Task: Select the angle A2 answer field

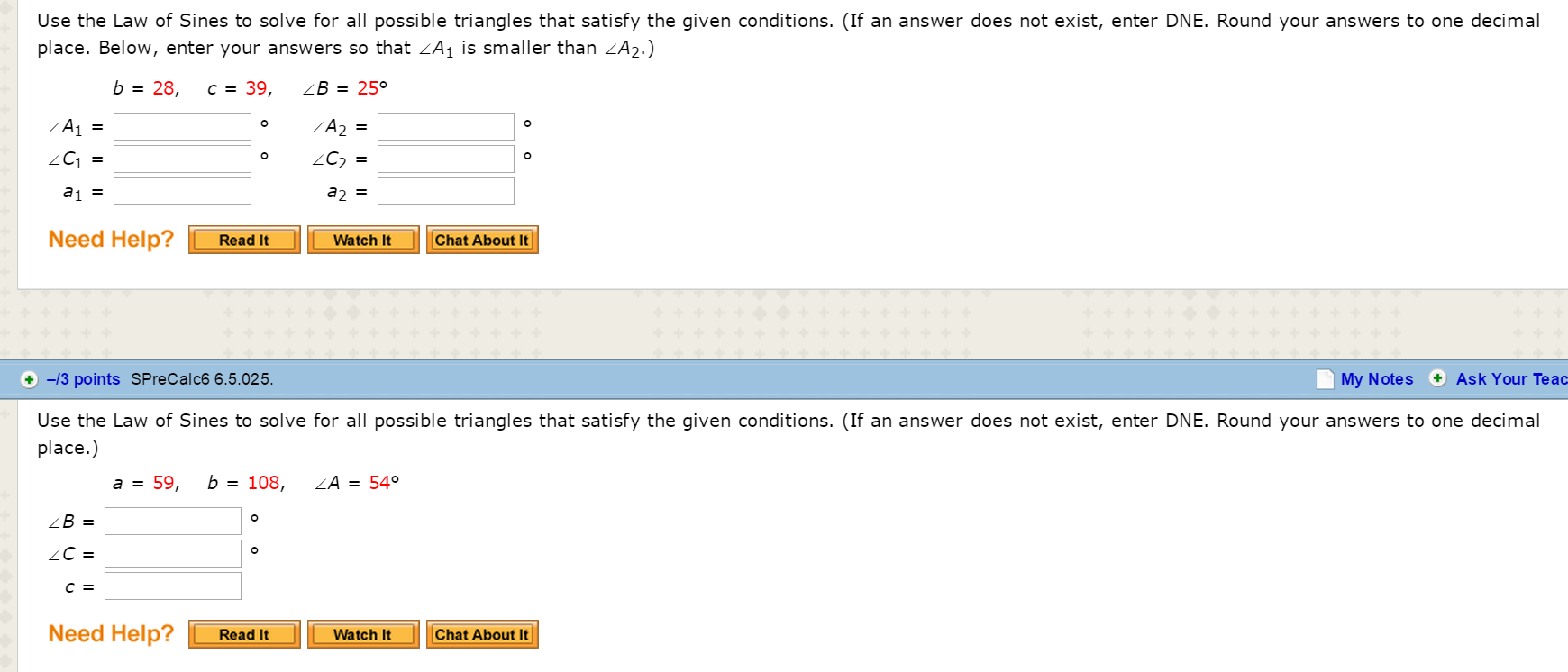Action: 445,126
